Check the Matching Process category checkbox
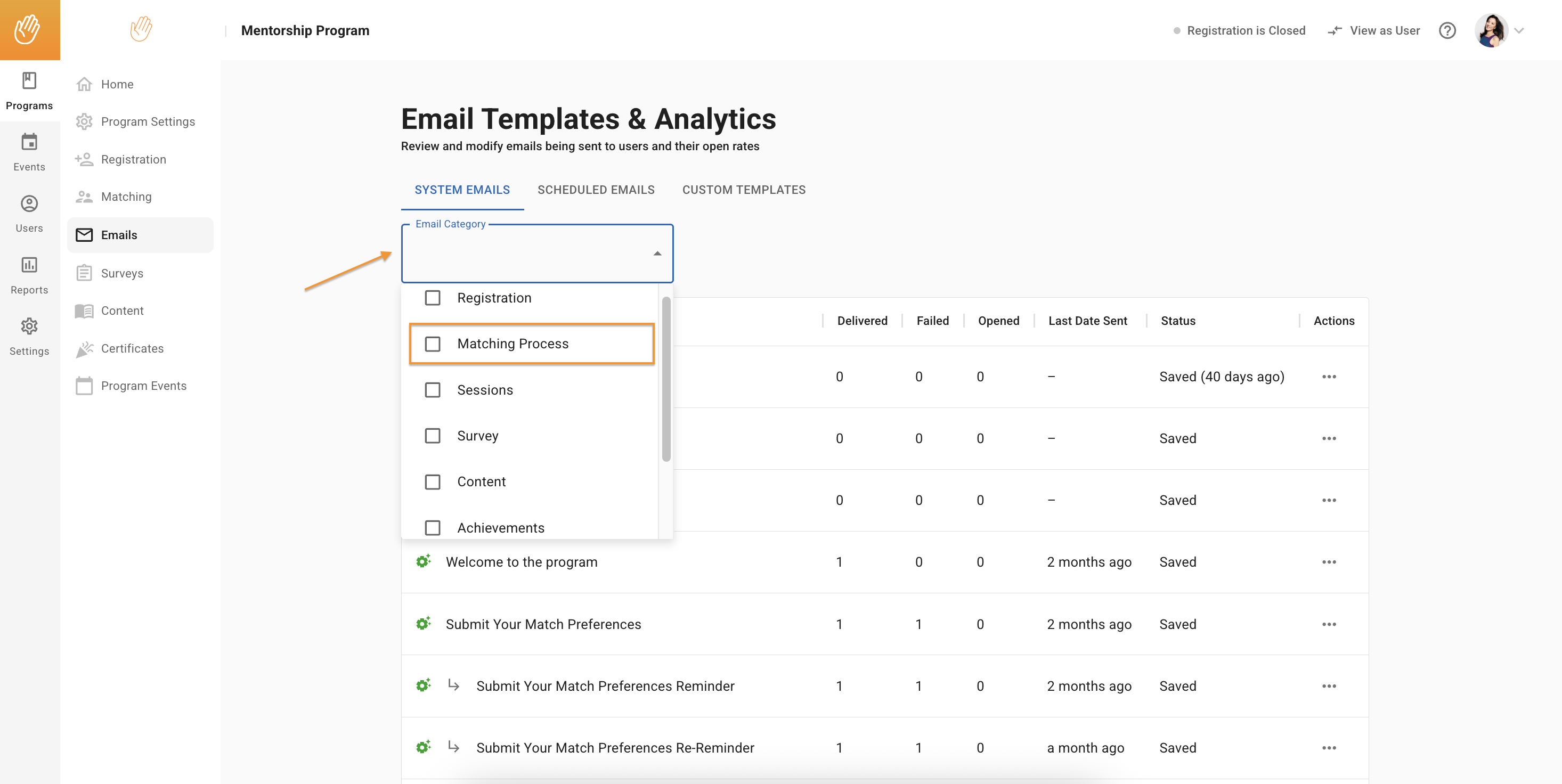The width and height of the screenshot is (1562, 784). coord(433,344)
